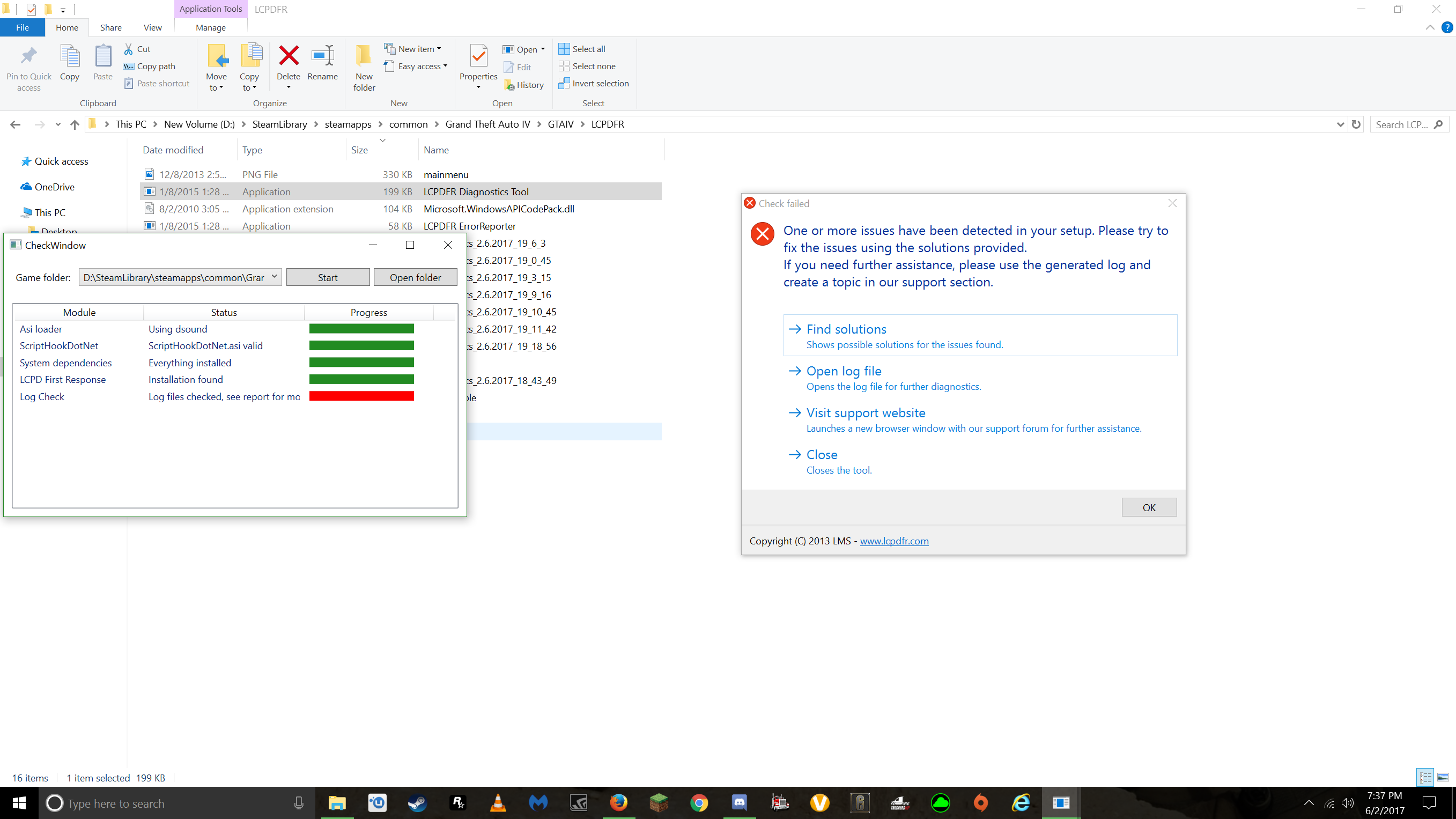The image size is (1456, 819).
Task: Switch to the View ribbon tab
Action: tap(152, 27)
